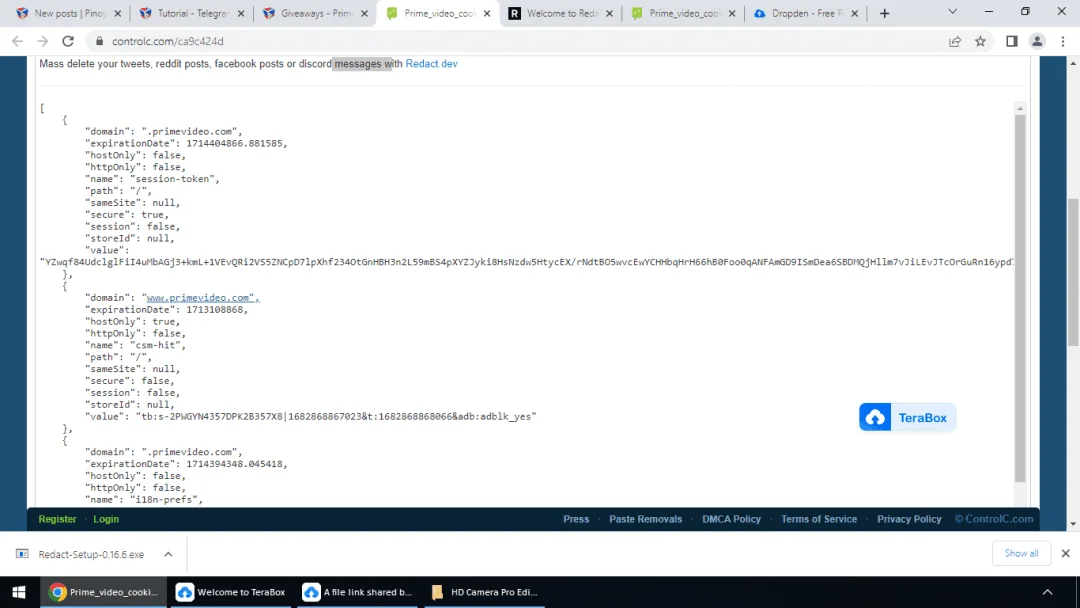The height and width of the screenshot is (608, 1080).
Task: Switch to Giveaways - Prime tab
Action: click(x=315, y=13)
